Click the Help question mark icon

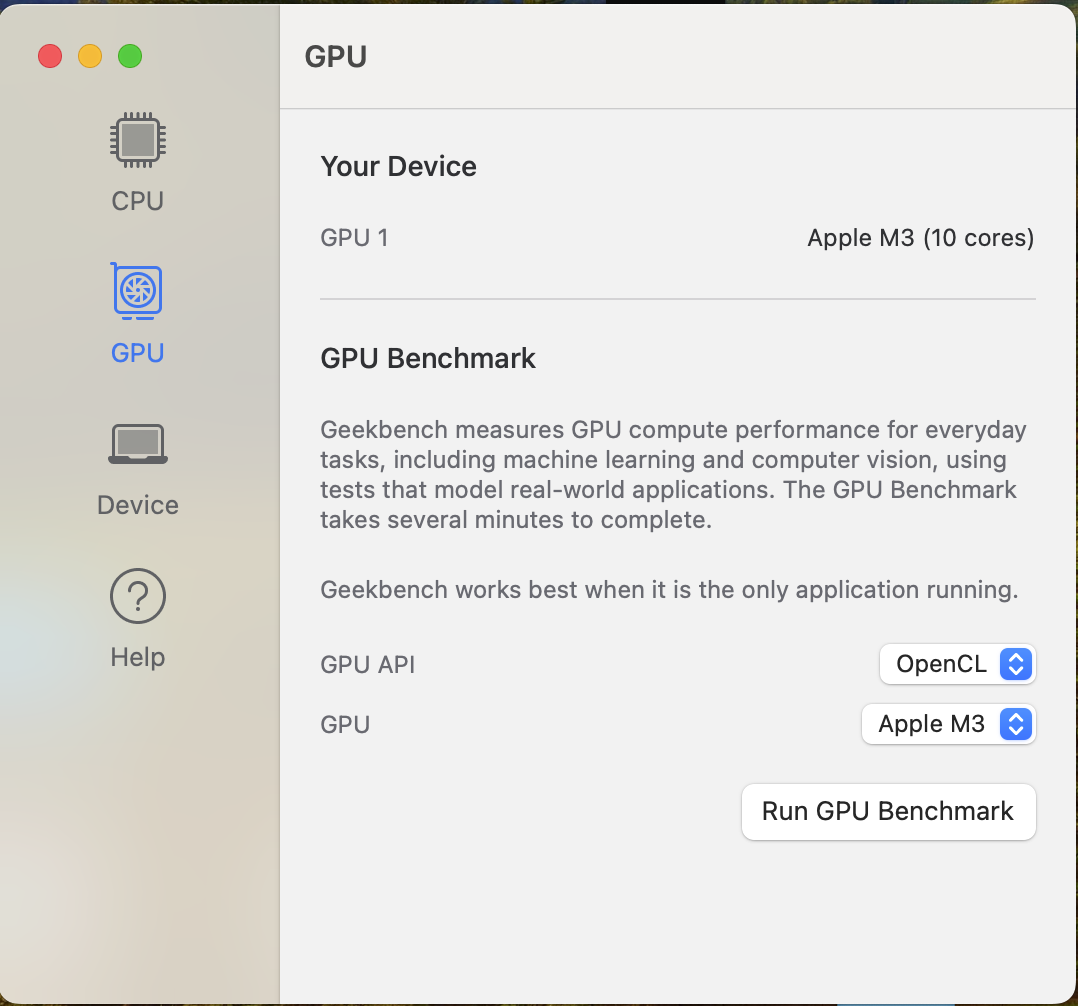(x=138, y=597)
